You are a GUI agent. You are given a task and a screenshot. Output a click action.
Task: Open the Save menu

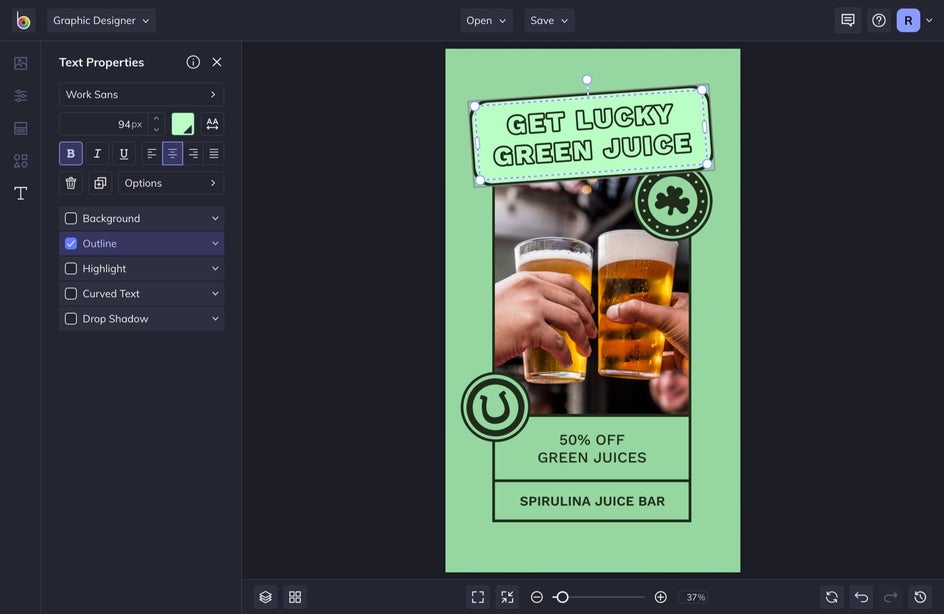pos(549,20)
